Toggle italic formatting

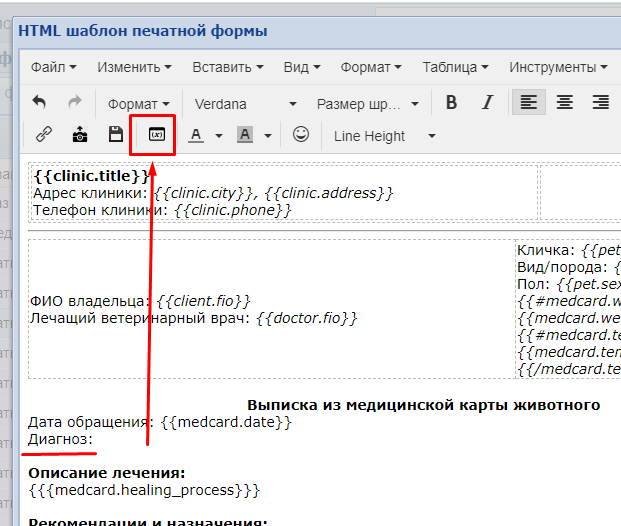coord(487,103)
